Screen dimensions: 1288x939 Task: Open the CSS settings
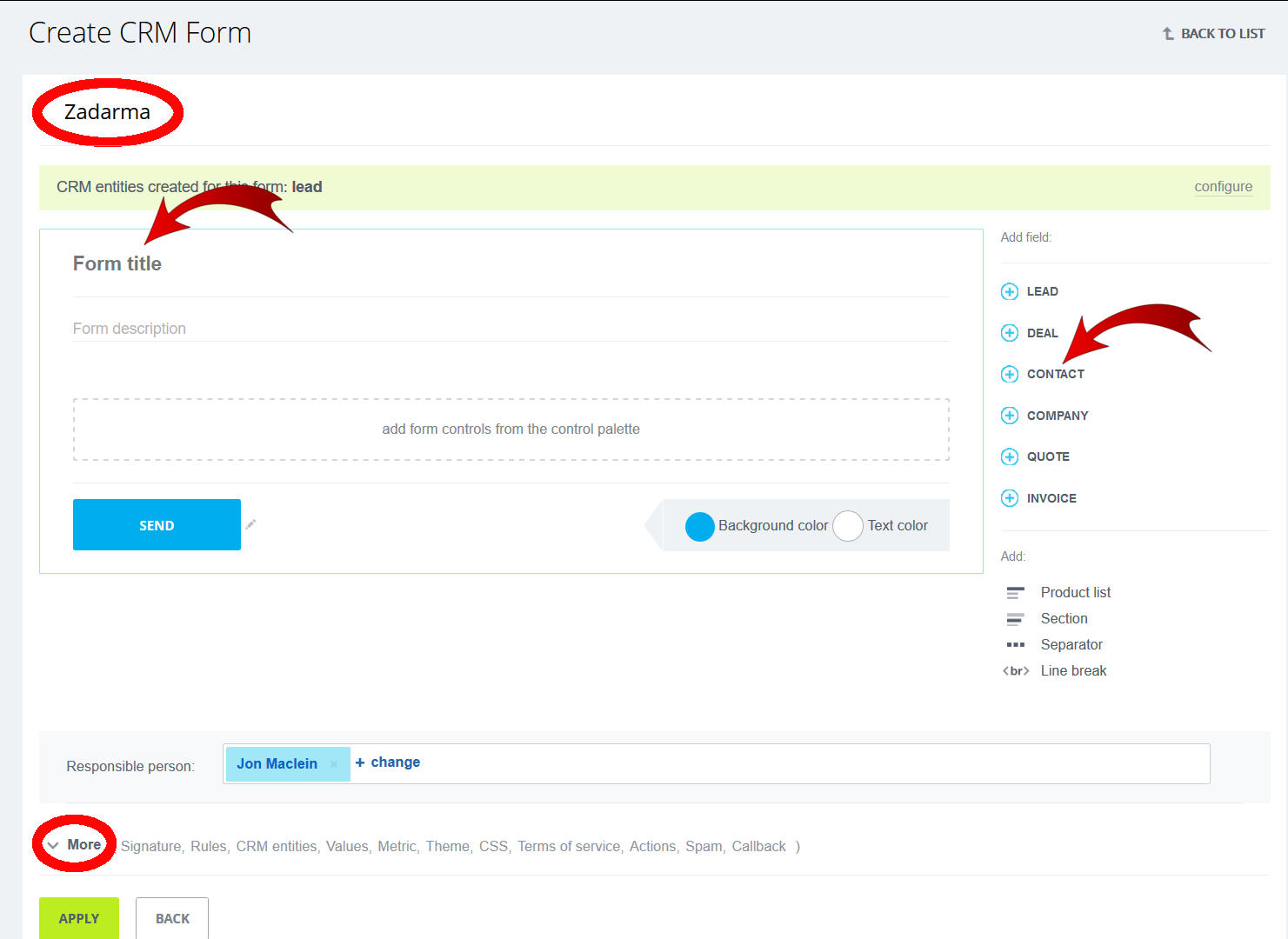pyautogui.click(x=493, y=846)
